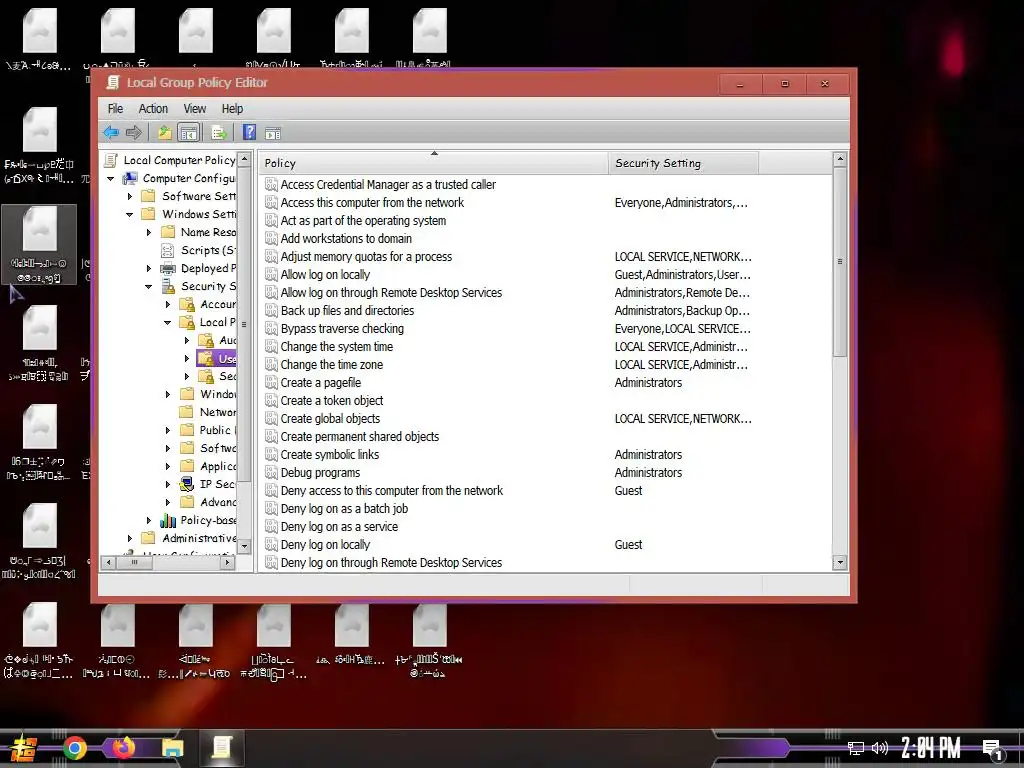This screenshot has width=1024, height=768.
Task: Select Create global objects policy
Action: point(330,419)
